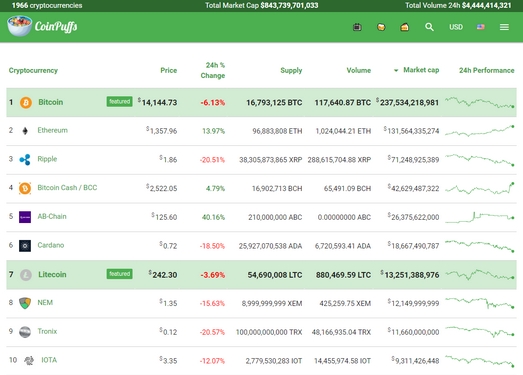The width and height of the screenshot is (523, 375).
Task: Click Ripple's -20.51% change value
Action: [212, 160]
